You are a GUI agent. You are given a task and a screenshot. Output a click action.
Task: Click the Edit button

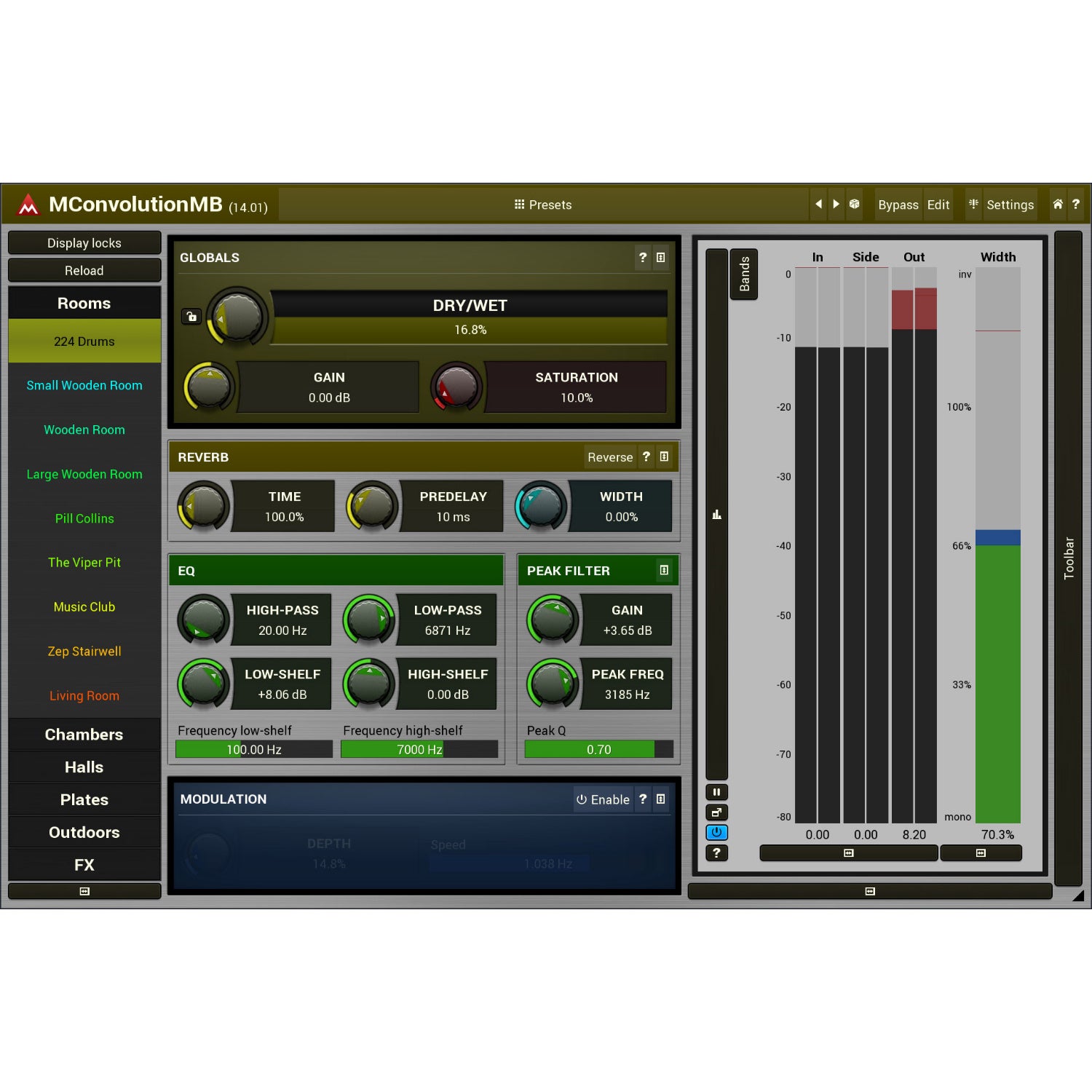pyautogui.click(x=938, y=205)
